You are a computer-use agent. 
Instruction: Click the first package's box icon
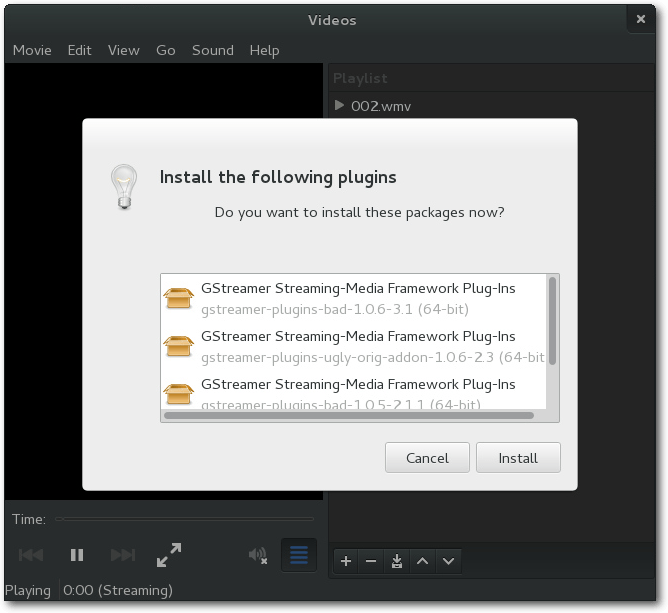[x=179, y=298]
